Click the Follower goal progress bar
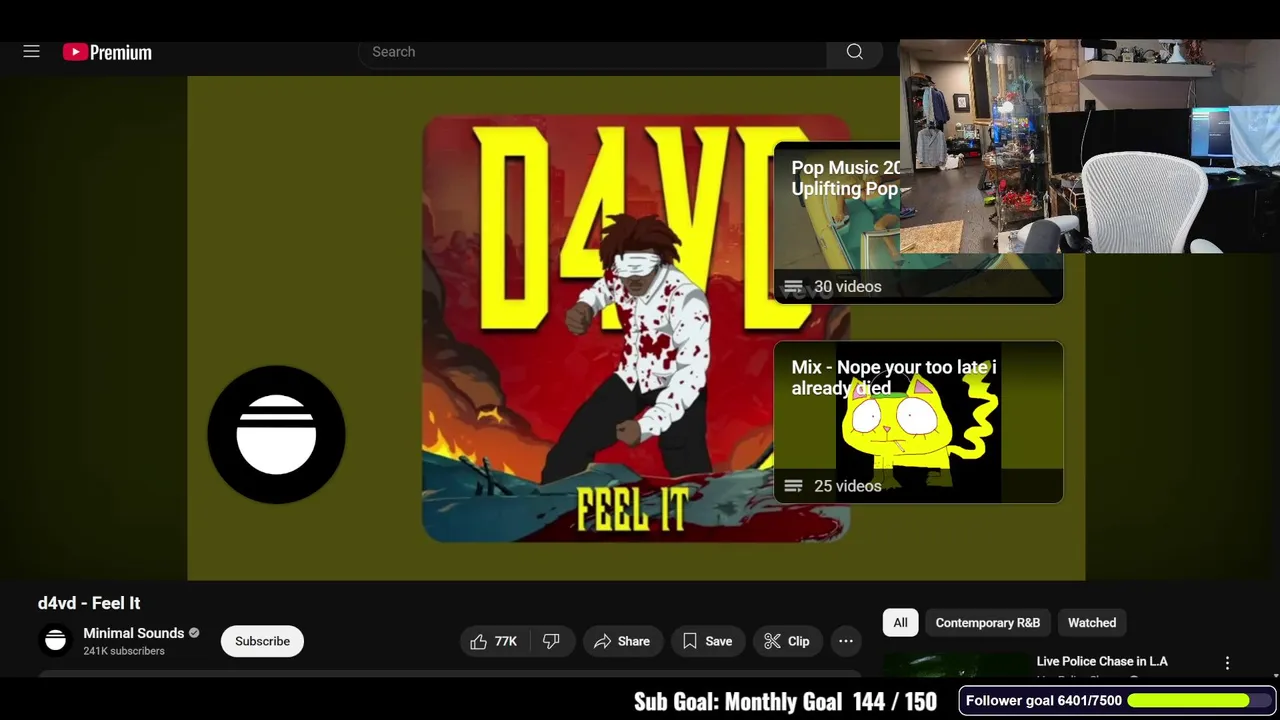Screen dimensions: 1280x720 [x=1198, y=700]
